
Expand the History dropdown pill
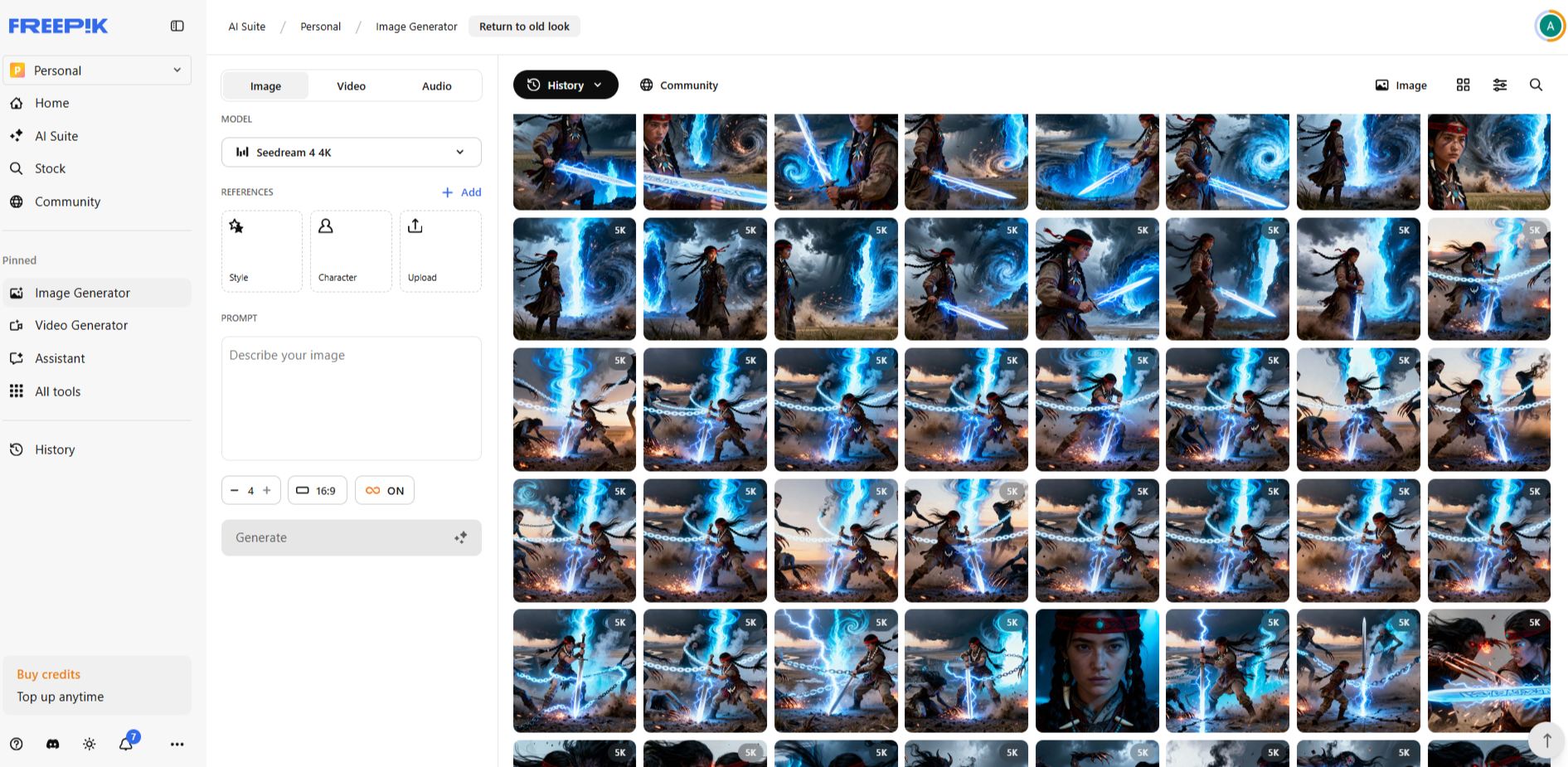(566, 85)
